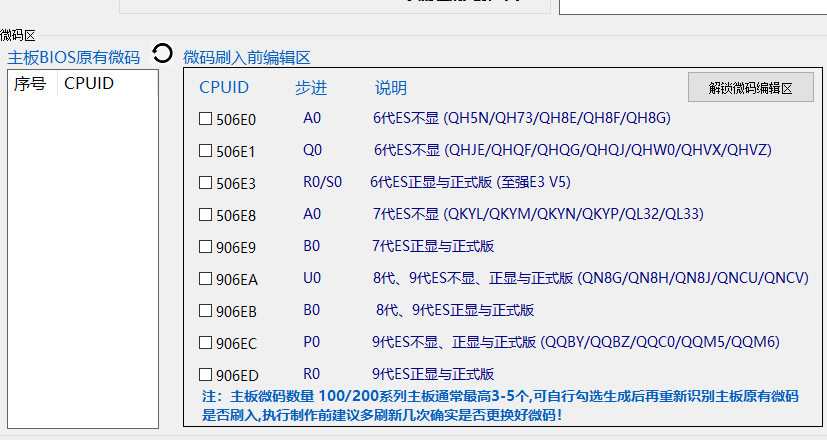Toggle the 906ED R0 checkbox

[x=205, y=375]
